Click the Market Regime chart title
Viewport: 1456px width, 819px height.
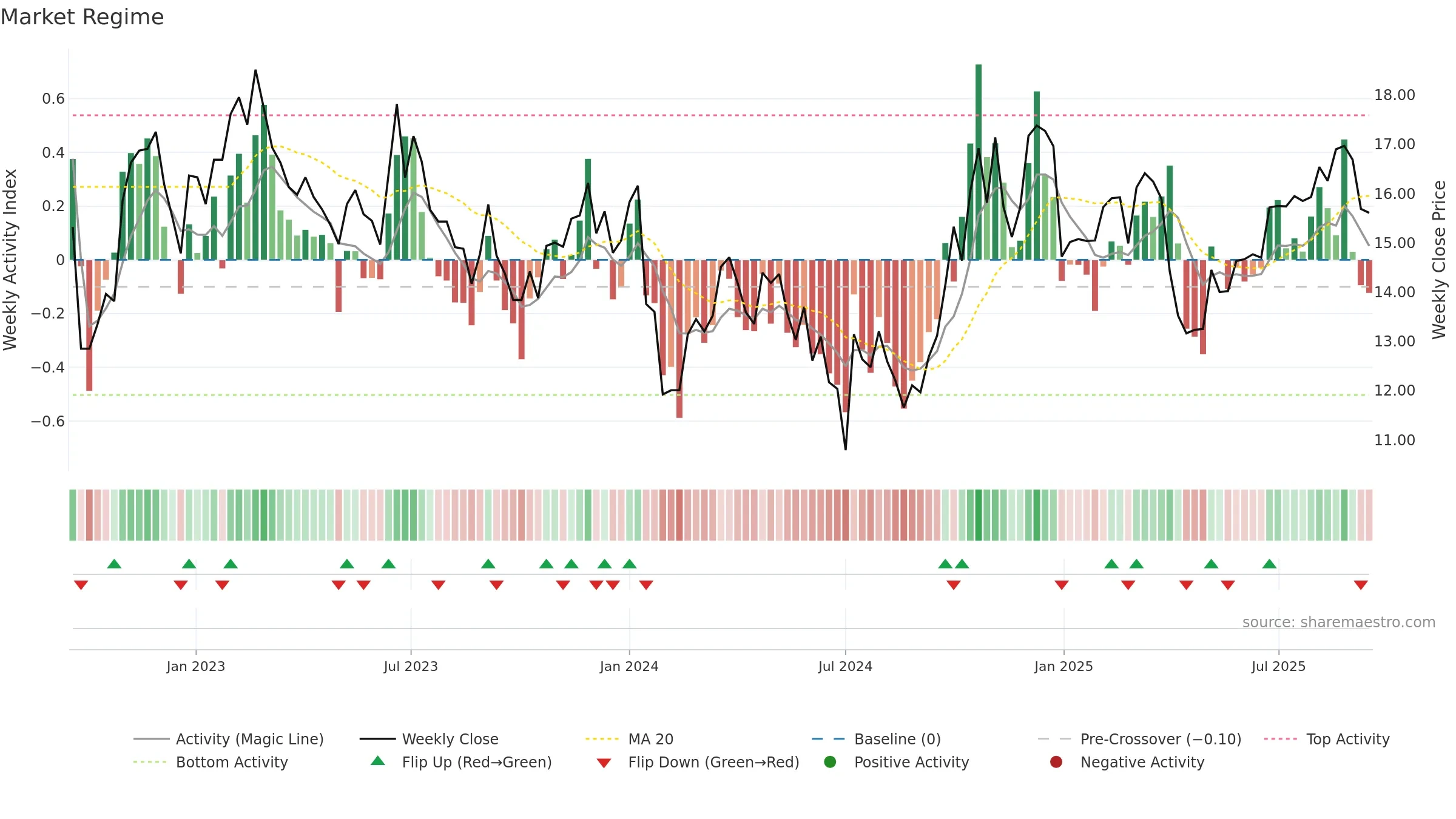pyautogui.click(x=82, y=17)
